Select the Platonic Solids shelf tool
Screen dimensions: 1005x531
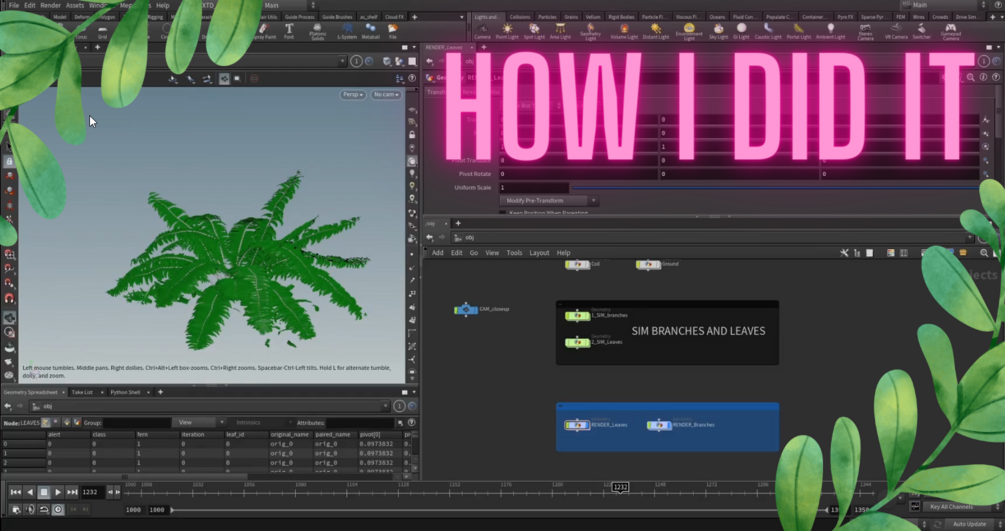click(317, 32)
